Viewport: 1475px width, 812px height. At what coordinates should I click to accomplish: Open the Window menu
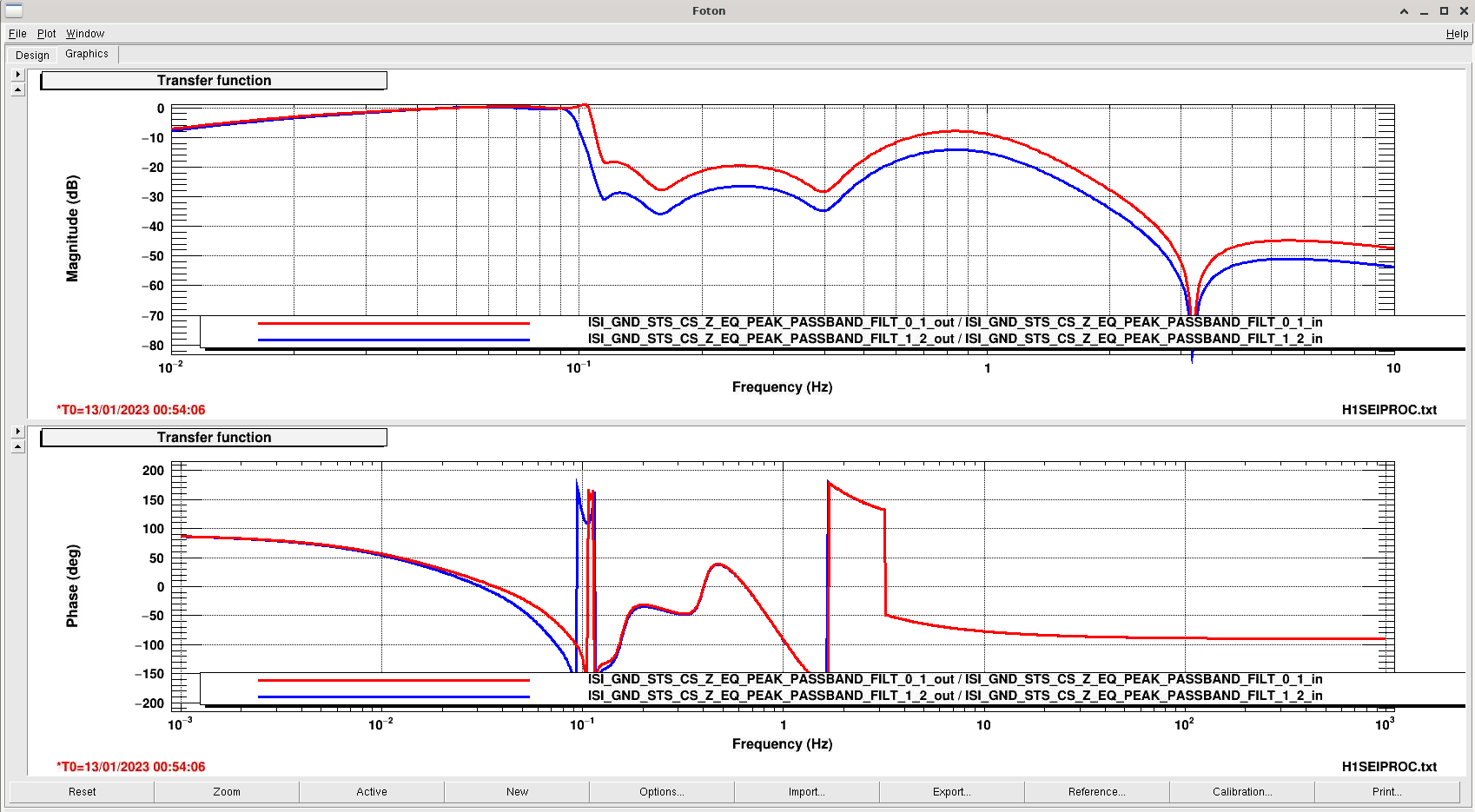pyautogui.click(x=85, y=34)
